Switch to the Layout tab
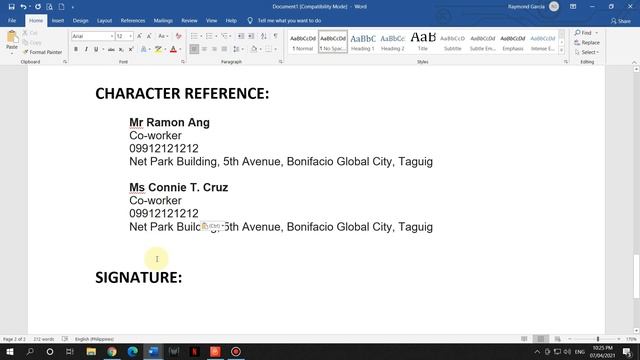This screenshot has width=640, height=360. [x=104, y=20]
